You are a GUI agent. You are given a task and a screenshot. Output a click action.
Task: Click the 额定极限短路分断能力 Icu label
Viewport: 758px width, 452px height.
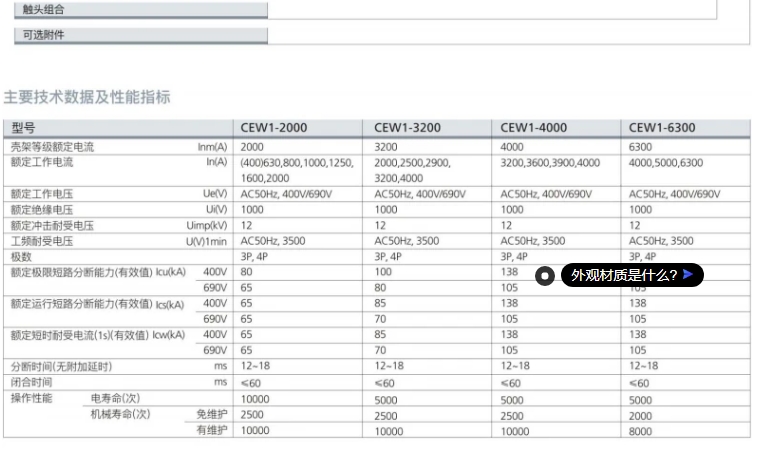click(x=98, y=272)
